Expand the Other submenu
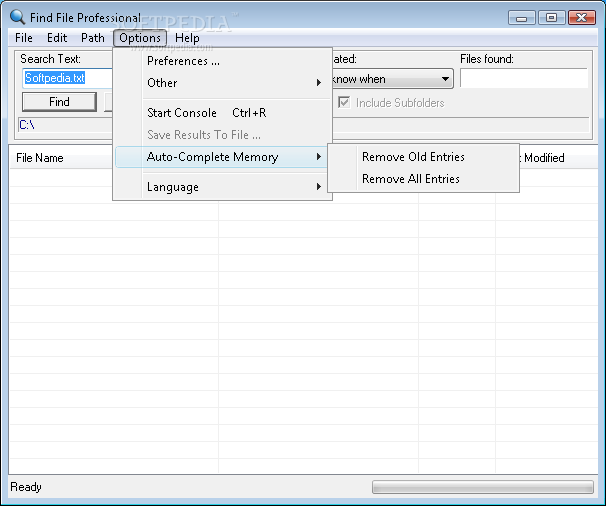606x506 pixels. pos(223,83)
